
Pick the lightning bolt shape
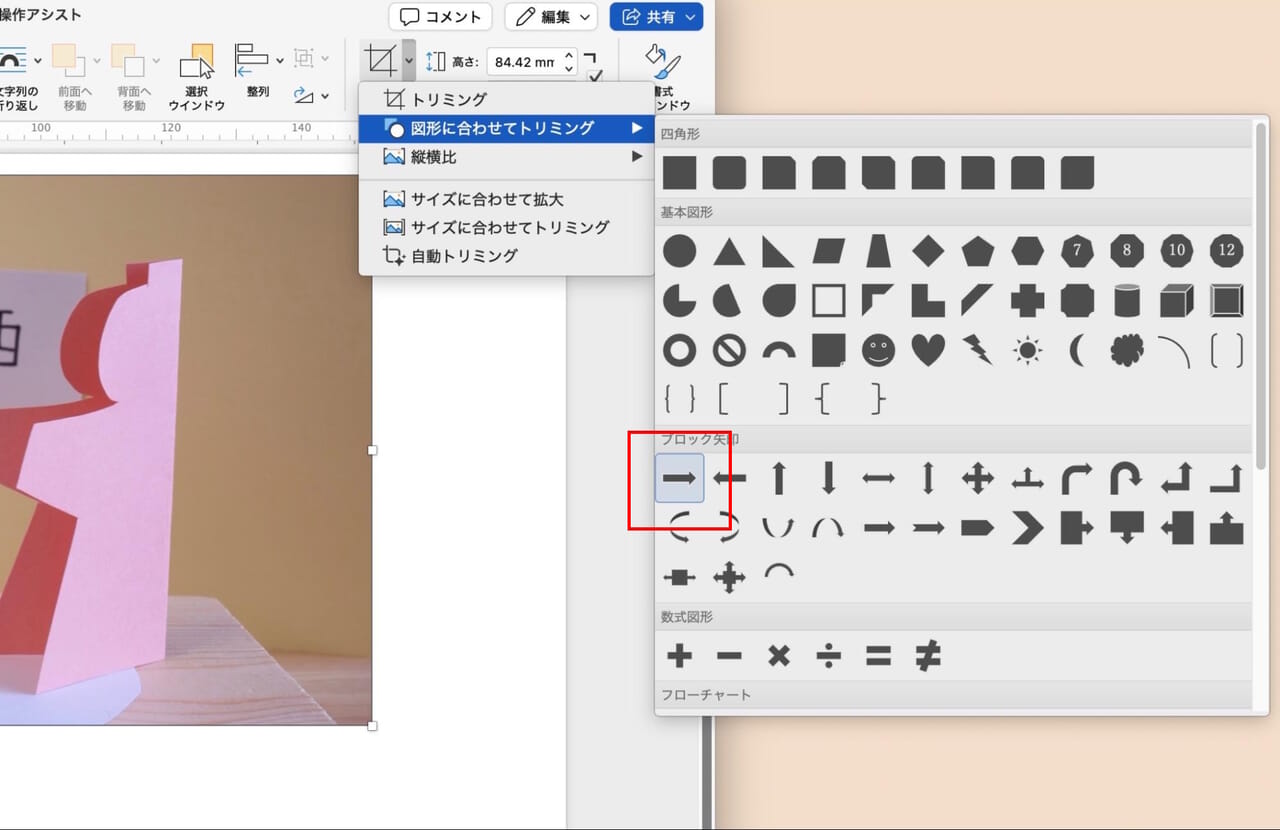[977, 351]
